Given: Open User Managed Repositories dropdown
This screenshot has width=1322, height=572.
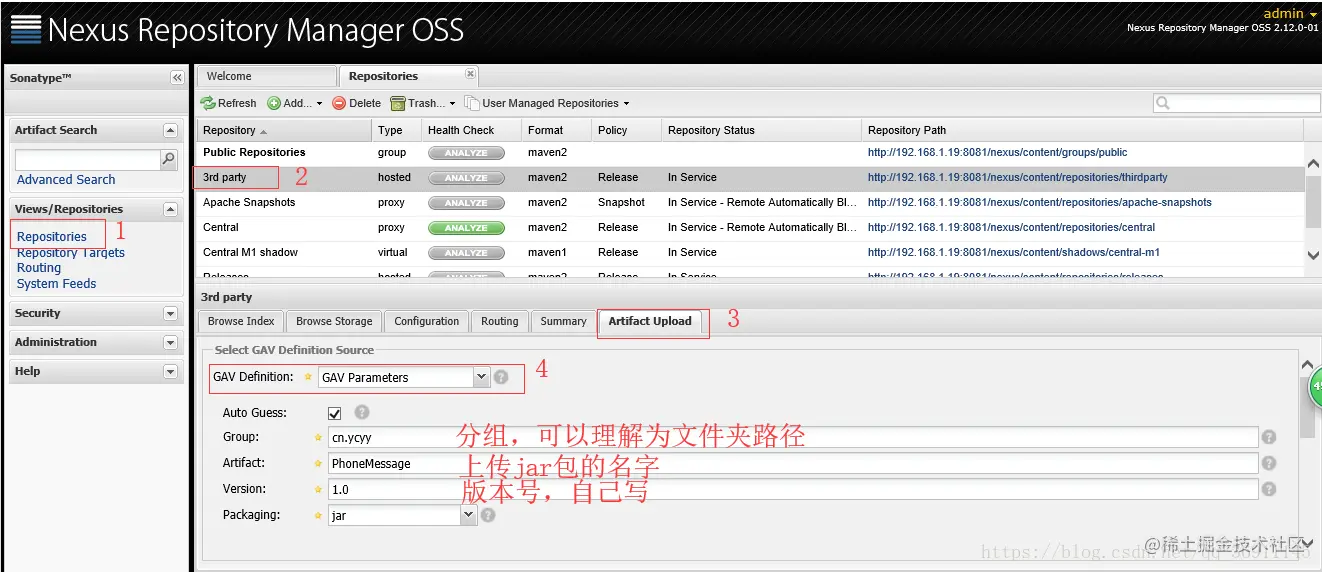Looking at the screenshot, I should point(548,103).
